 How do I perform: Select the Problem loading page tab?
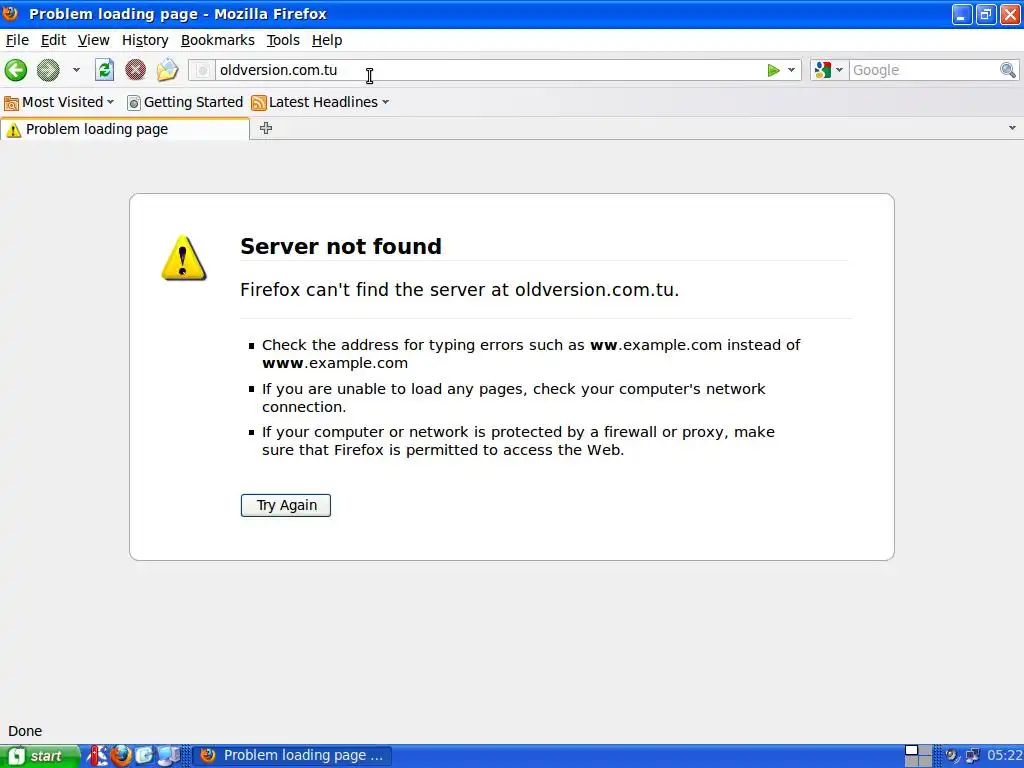(124, 129)
